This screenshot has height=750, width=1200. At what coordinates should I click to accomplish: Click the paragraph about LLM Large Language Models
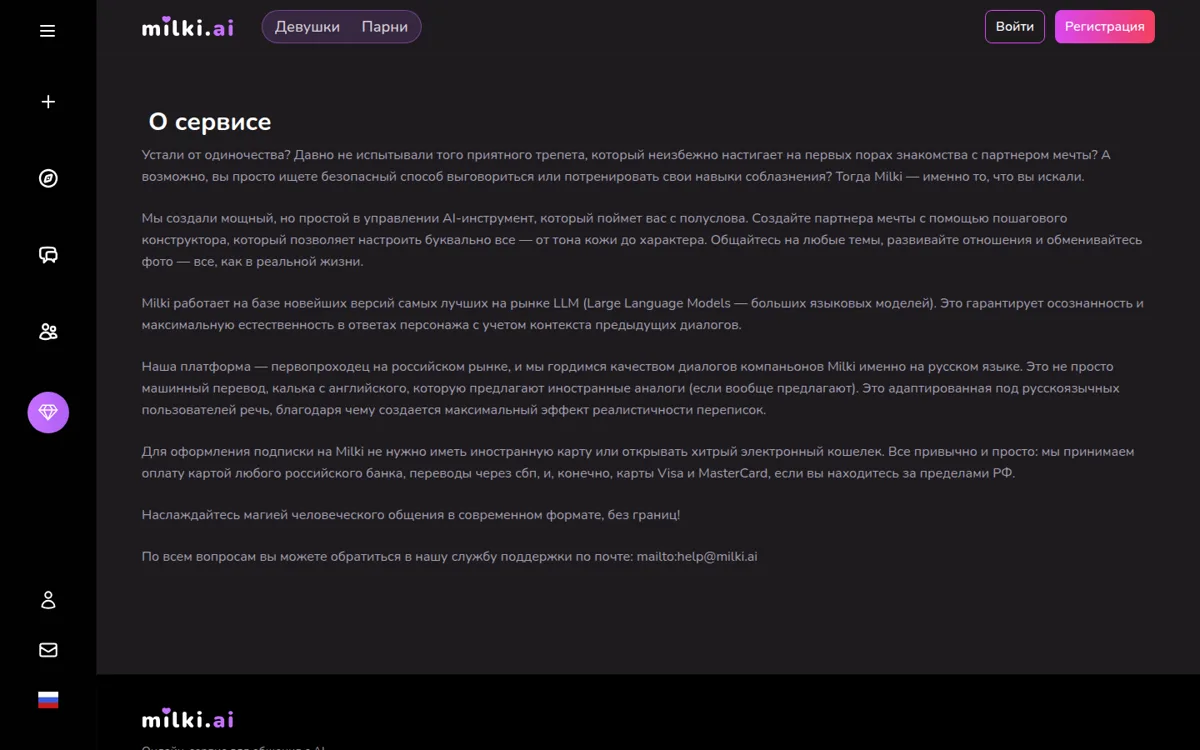pyautogui.click(x=642, y=314)
